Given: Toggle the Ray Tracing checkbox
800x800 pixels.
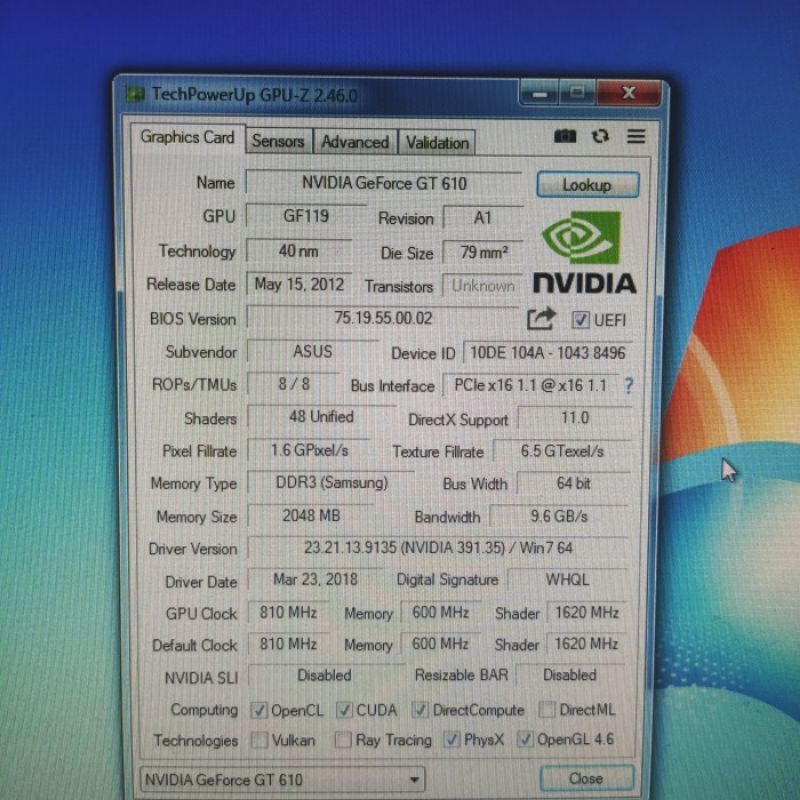Looking at the screenshot, I should point(343,740).
